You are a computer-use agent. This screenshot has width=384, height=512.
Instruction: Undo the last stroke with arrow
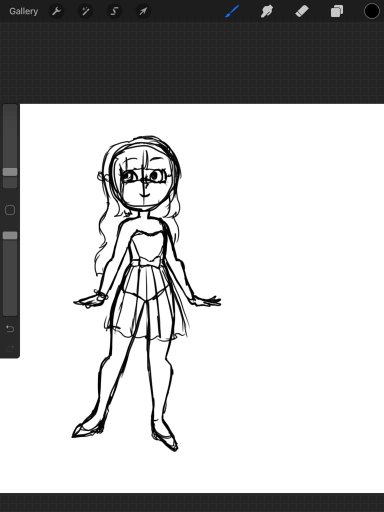10,329
